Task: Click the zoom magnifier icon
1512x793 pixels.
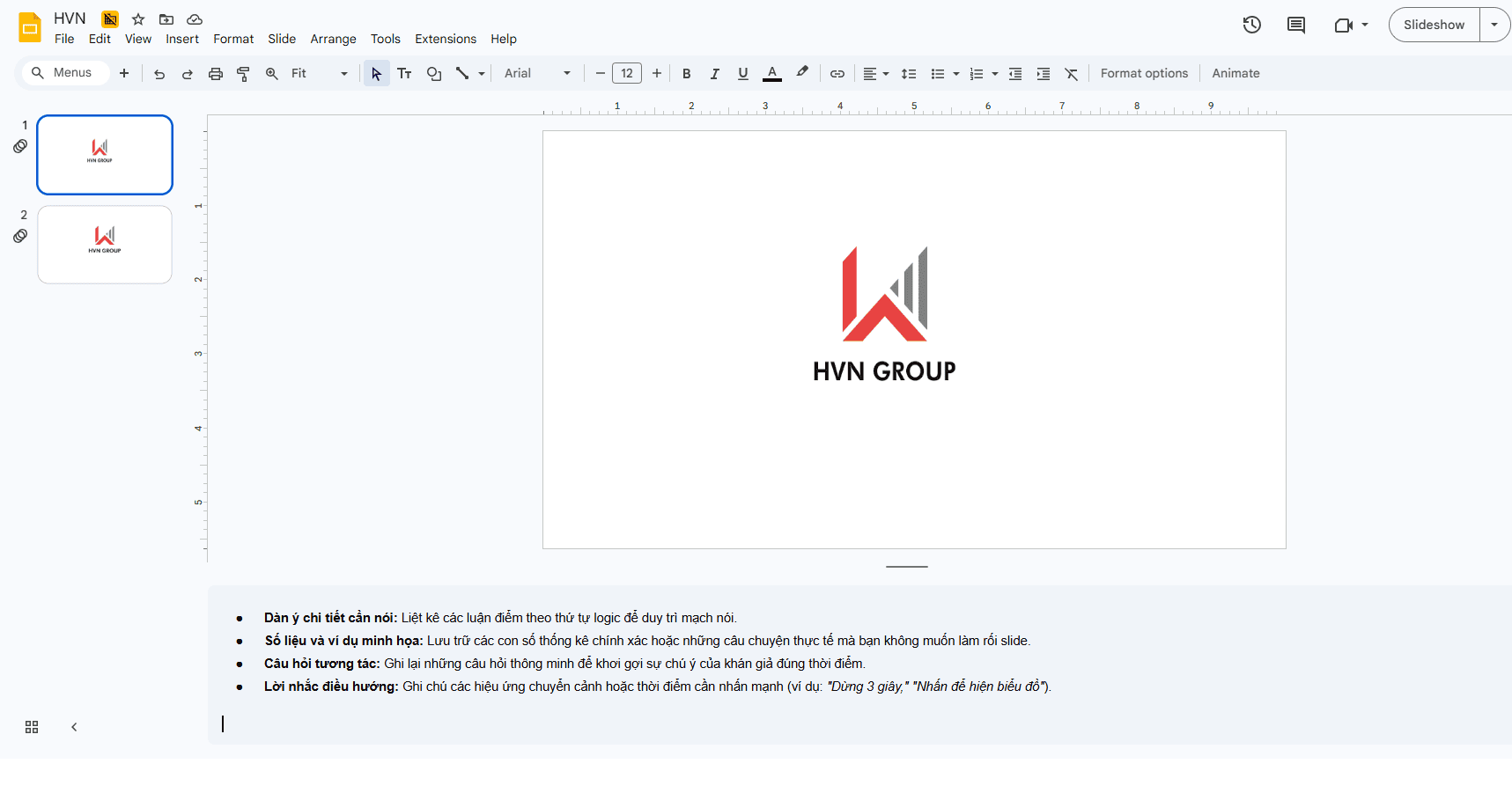Action: (272, 74)
